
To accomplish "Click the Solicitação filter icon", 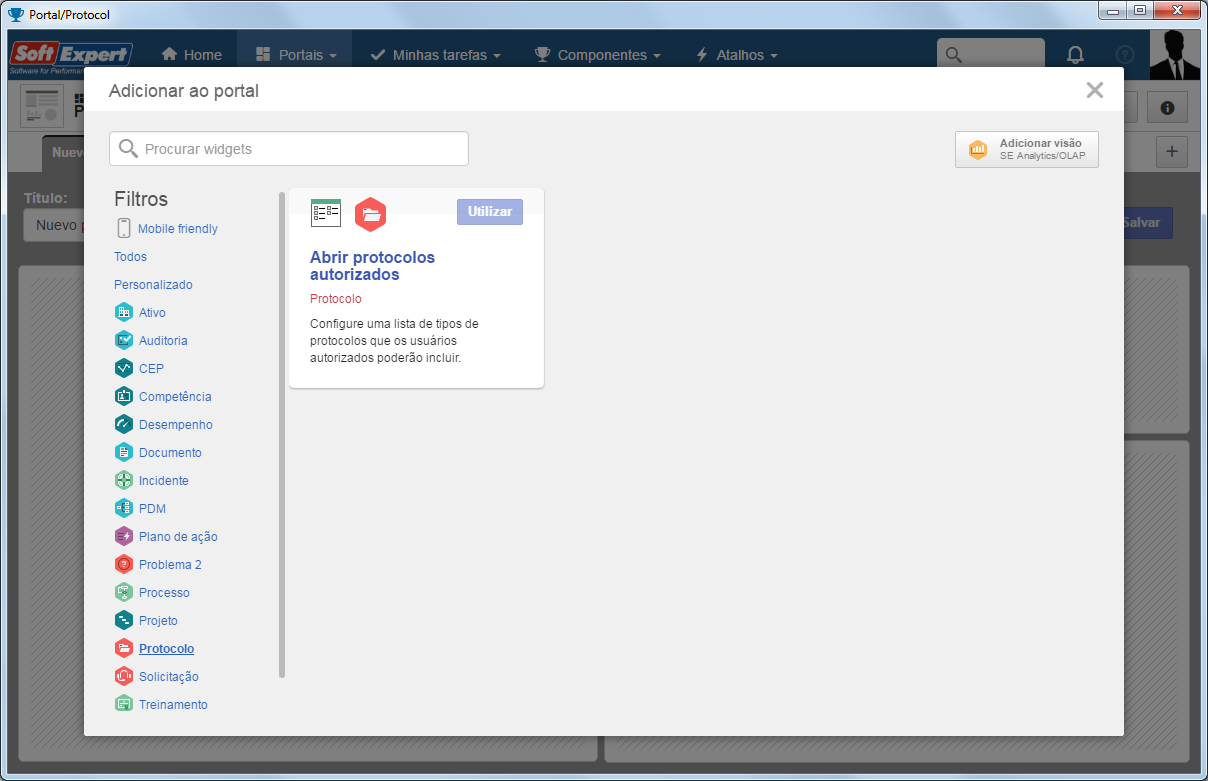I will point(124,676).
